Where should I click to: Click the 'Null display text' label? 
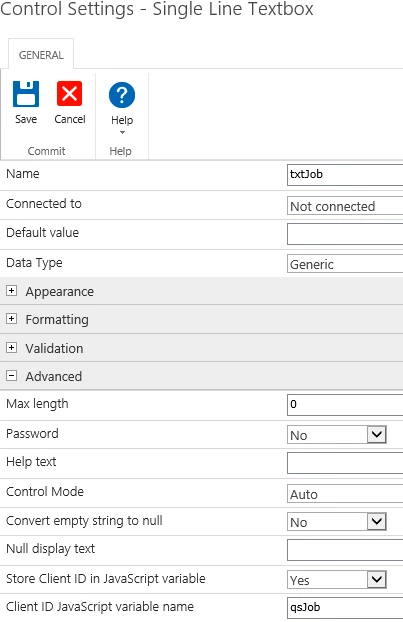pyautogui.click(x=50, y=549)
